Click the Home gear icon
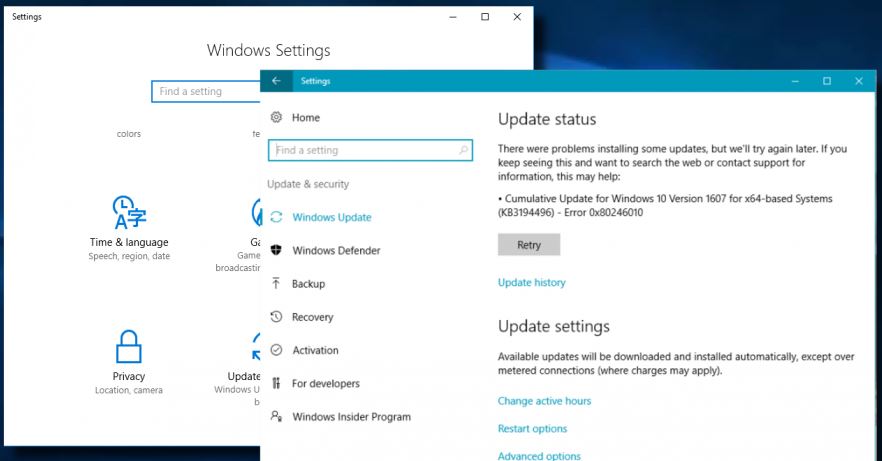The width and height of the screenshot is (882, 461). pos(276,118)
